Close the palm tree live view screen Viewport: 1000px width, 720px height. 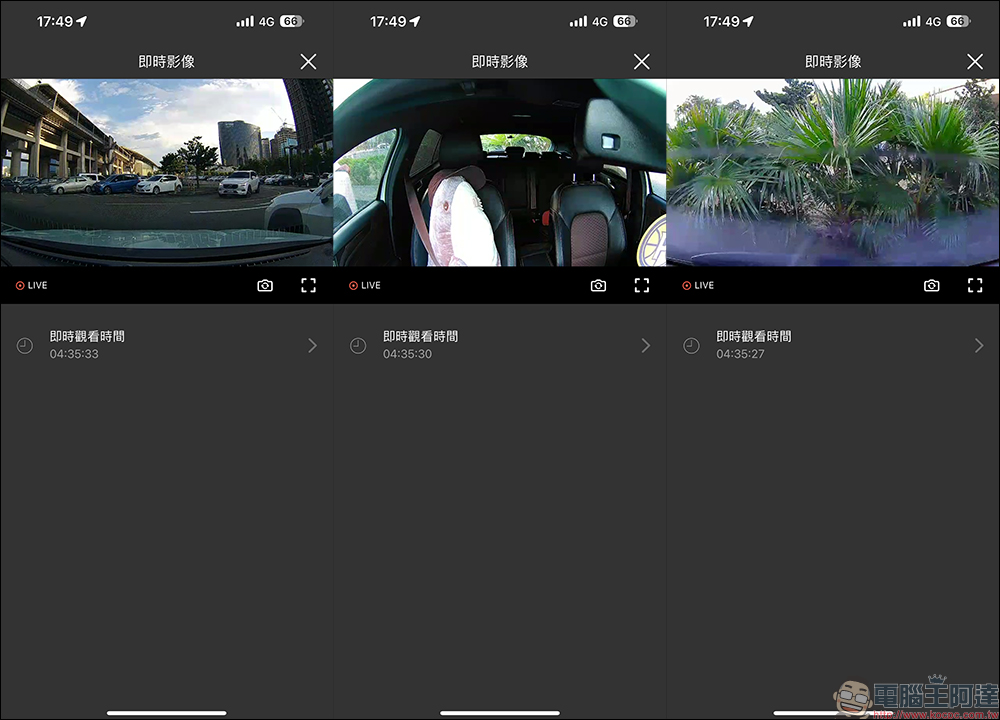click(x=975, y=62)
